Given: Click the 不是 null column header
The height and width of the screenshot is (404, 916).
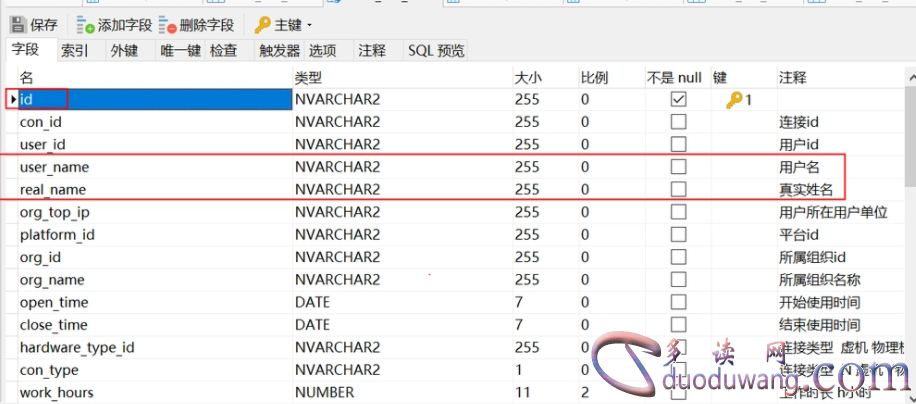Looking at the screenshot, I should [x=673, y=77].
